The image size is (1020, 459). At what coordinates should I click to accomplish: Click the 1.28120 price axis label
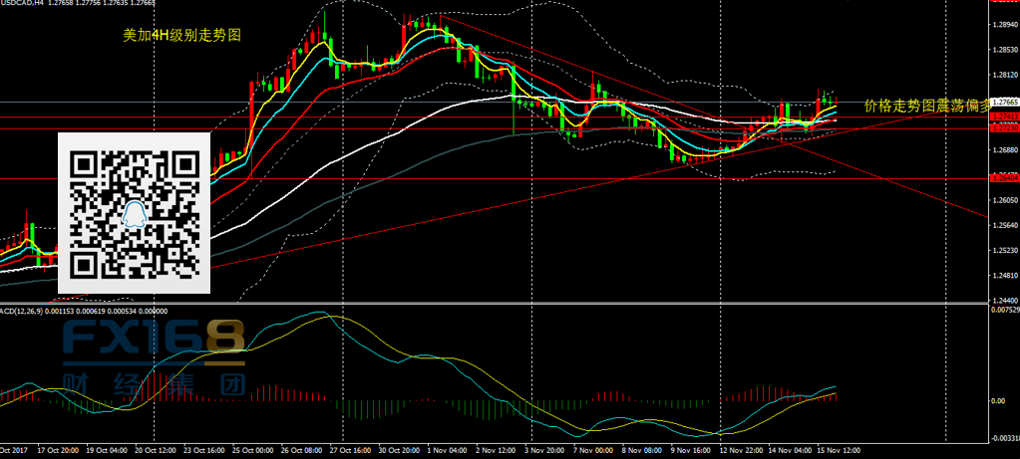(1003, 75)
